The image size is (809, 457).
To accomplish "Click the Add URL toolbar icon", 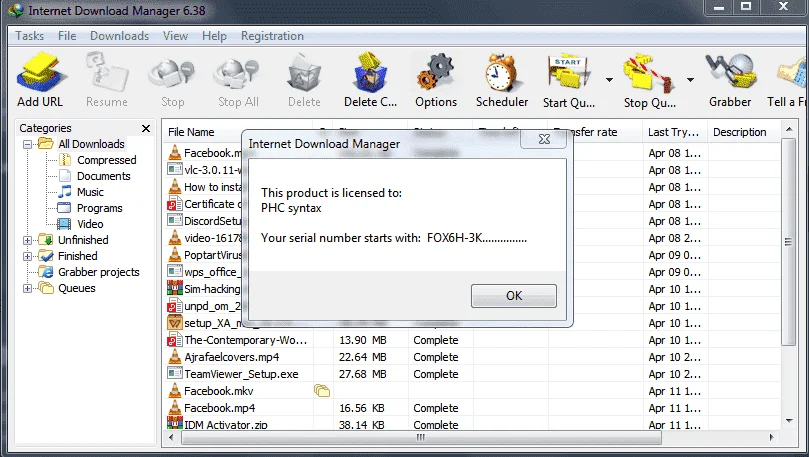I will tap(40, 73).
